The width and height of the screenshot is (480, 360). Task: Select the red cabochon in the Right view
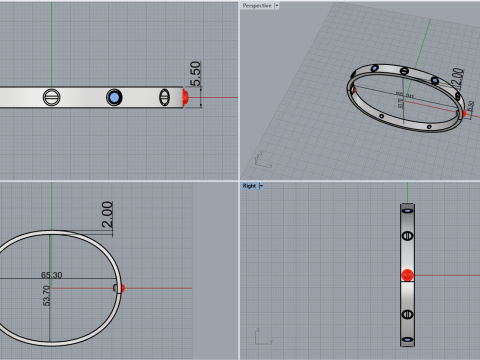pyautogui.click(x=407, y=275)
